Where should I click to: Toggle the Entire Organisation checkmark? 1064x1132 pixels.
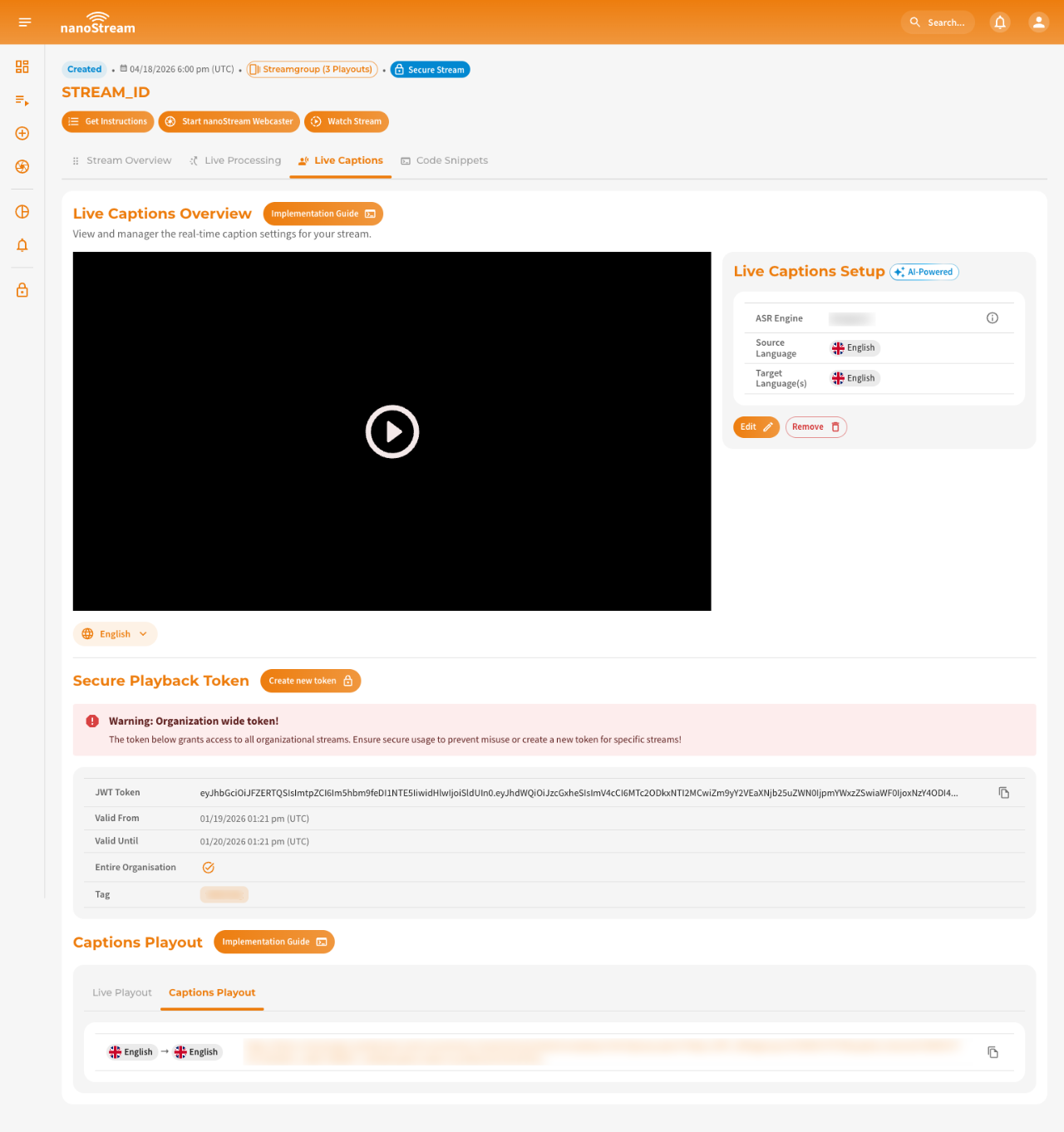[208, 867]
